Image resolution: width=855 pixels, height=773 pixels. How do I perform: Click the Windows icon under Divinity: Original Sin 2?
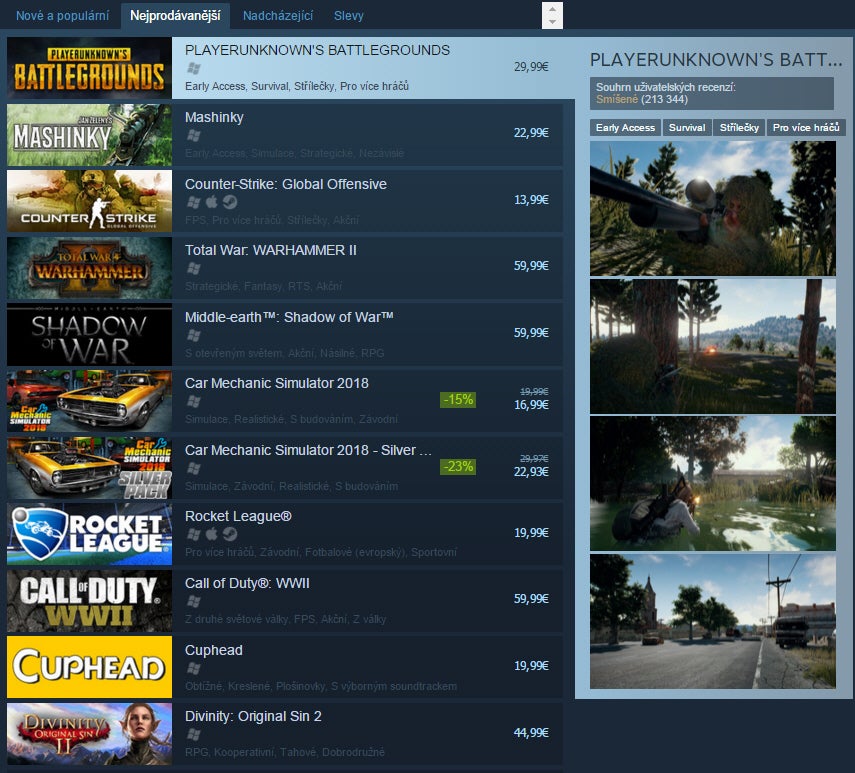tap(194, 735)
